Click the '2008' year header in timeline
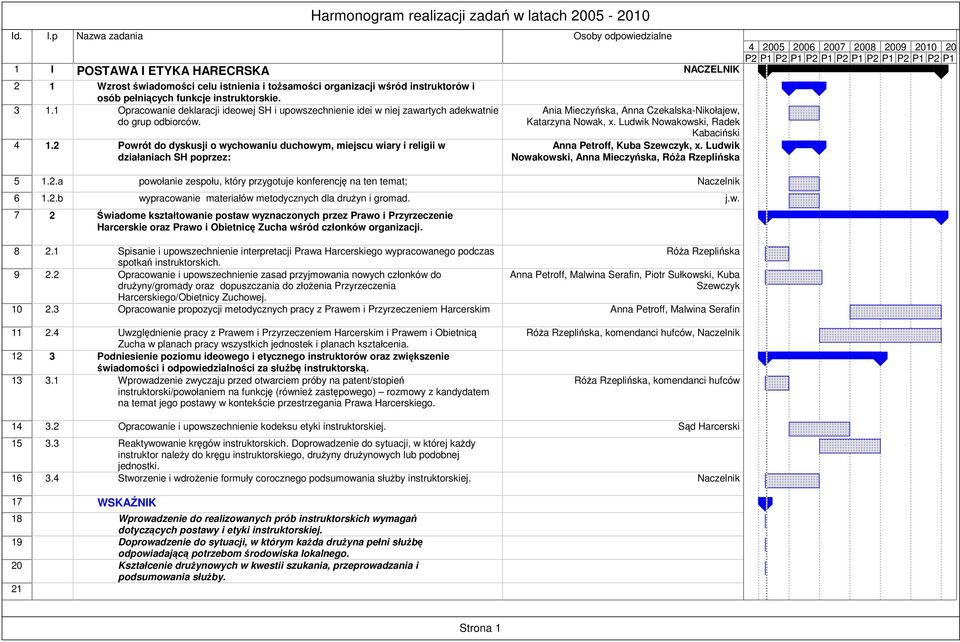The width and height of the screenshot is (960, 642). tap(864, 47)
